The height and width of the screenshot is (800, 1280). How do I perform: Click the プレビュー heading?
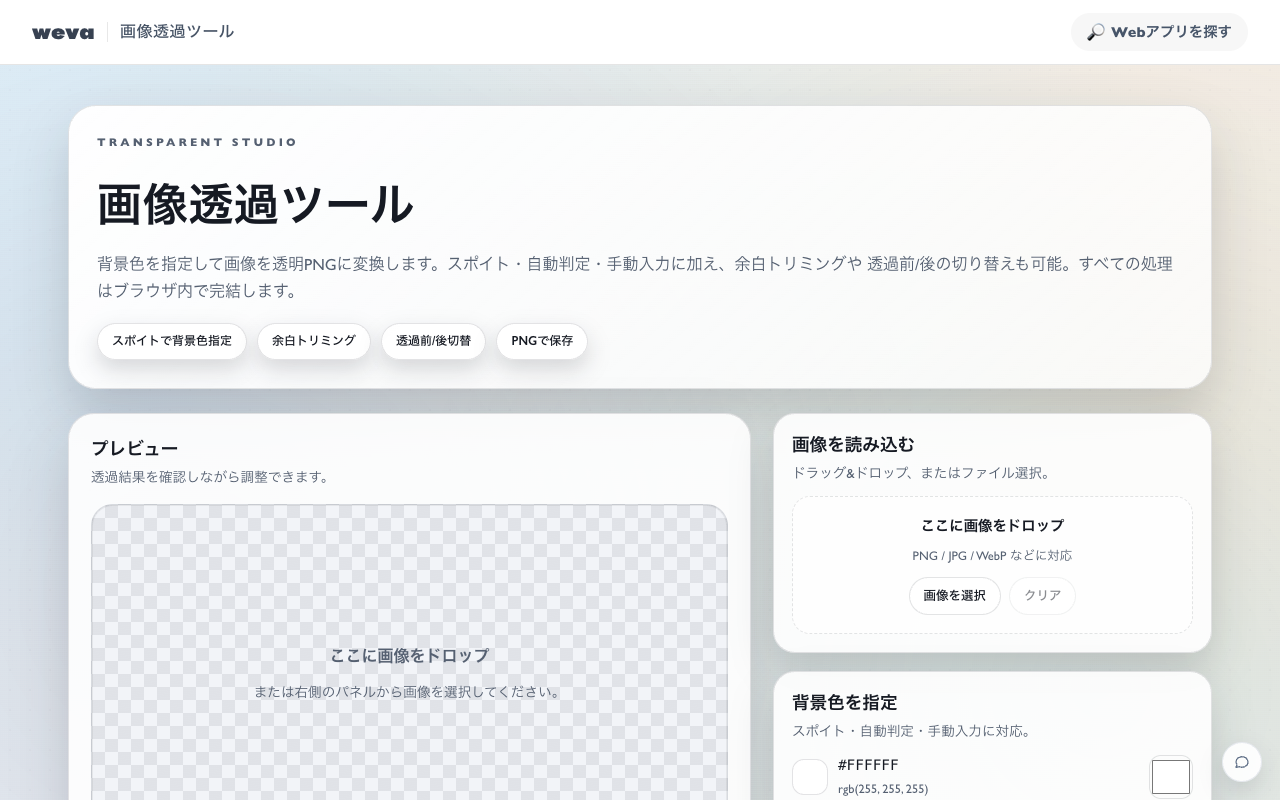[x=135, y=448]
